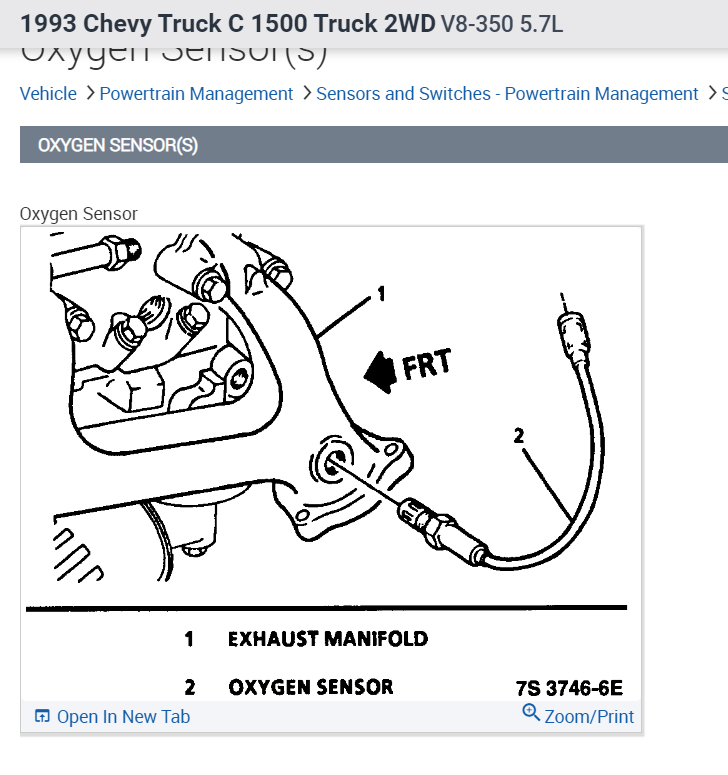Click the black FRT direction arrow
Image resolution: width=728 pixels, height=775 pixels.
380,372
